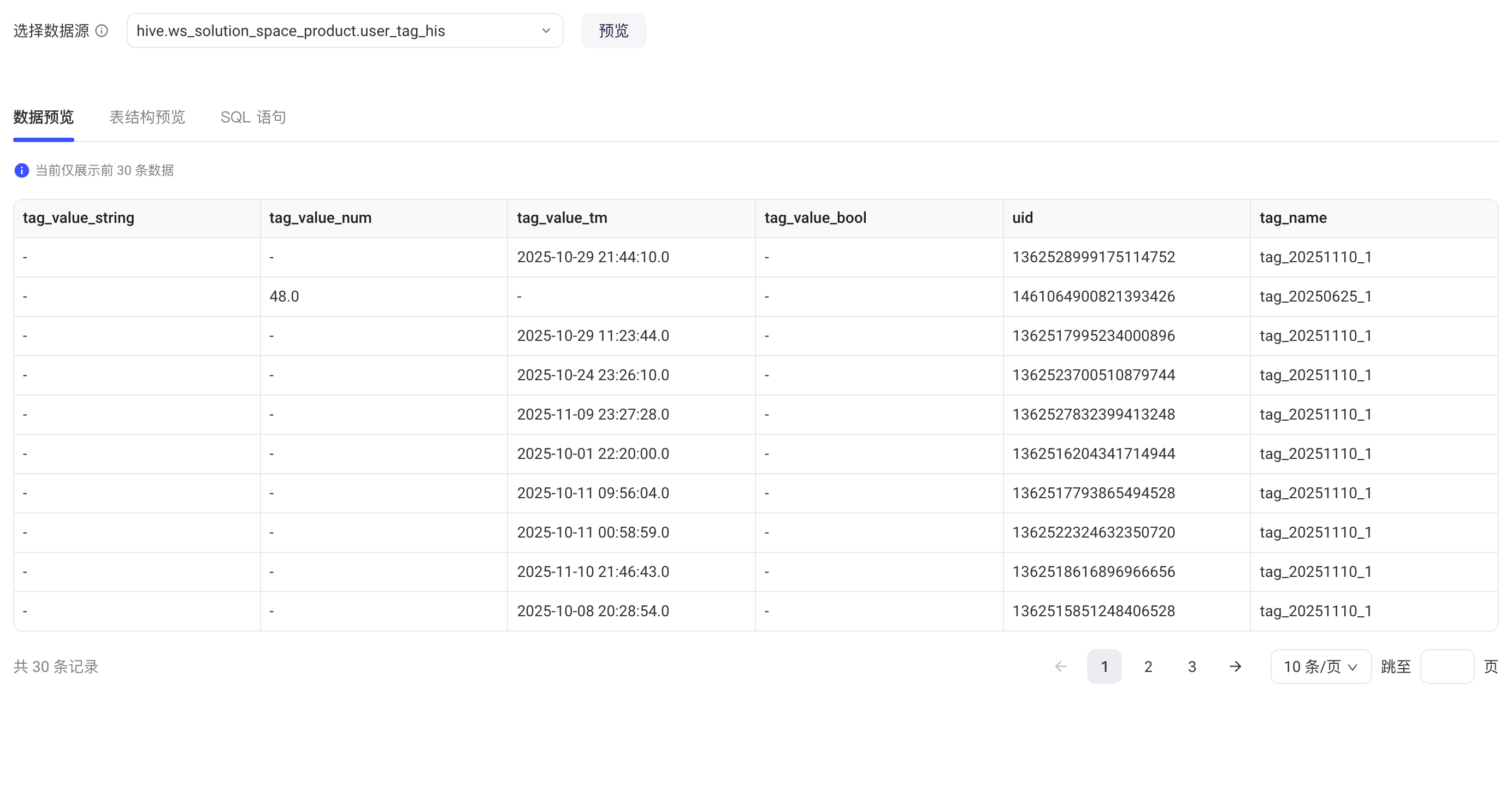Viewport: 1512px width, 802px height.
Task: Click timestamp 2025-11-10 21:46:43.0
Action: [593, 572]
